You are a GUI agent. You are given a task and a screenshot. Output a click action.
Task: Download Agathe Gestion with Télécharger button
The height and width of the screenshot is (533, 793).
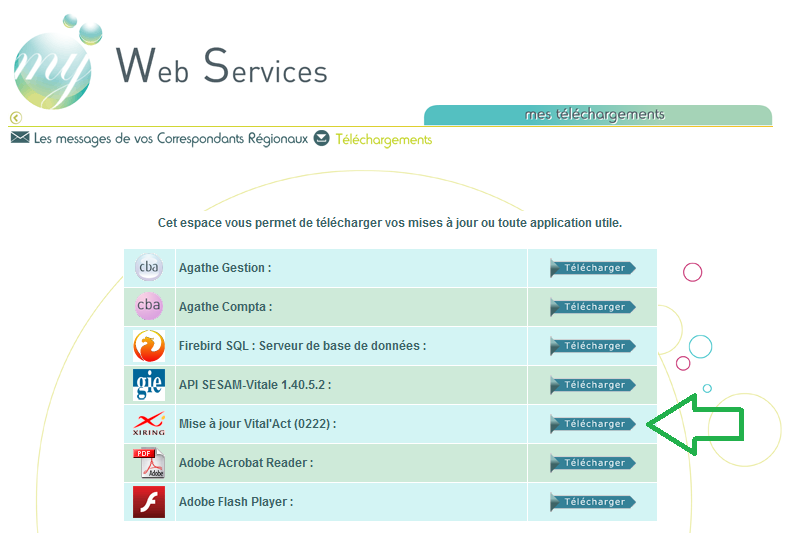coord(593,268)
